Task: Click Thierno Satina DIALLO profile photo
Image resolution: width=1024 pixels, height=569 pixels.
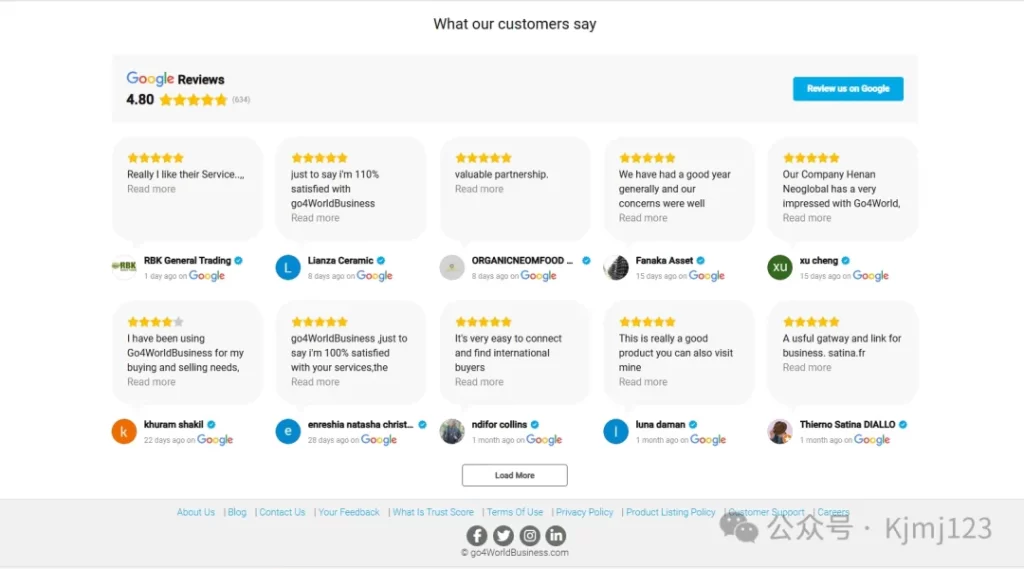Action: 780,431
